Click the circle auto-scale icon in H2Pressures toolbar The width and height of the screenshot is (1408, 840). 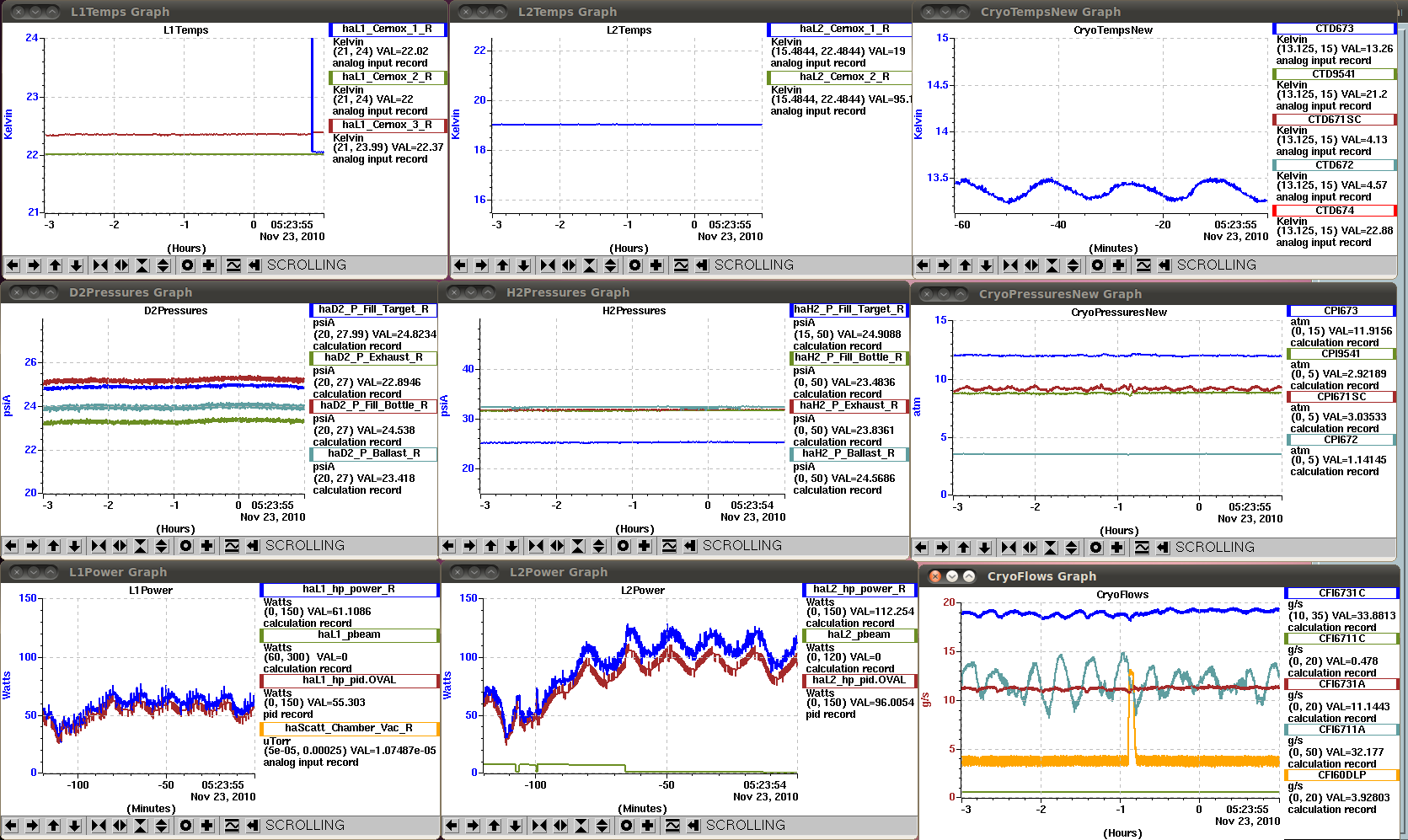pos(624,546)
